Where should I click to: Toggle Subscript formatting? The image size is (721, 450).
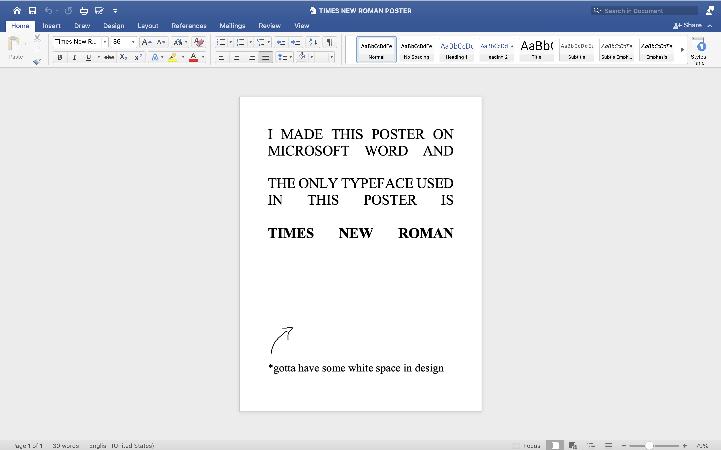click(x=123, y=57)
